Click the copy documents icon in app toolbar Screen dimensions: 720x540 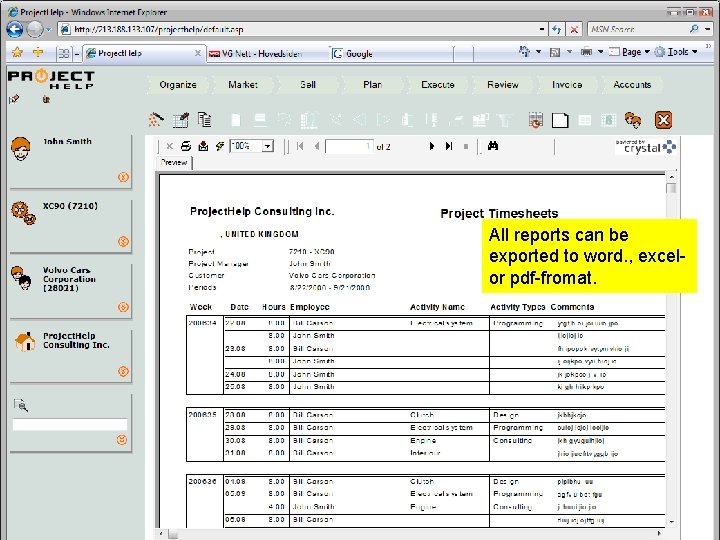tap(205, 119)
